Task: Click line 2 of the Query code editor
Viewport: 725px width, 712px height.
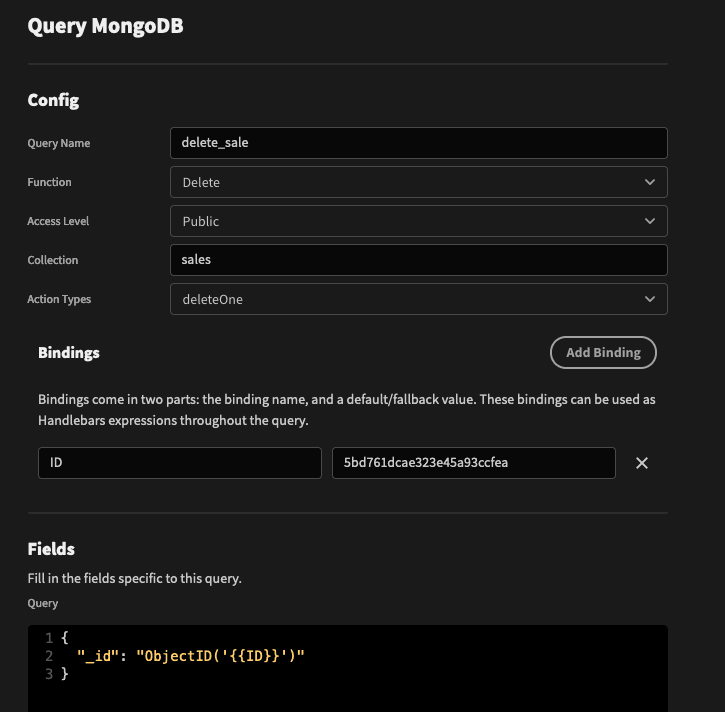Action: (190, 656)
